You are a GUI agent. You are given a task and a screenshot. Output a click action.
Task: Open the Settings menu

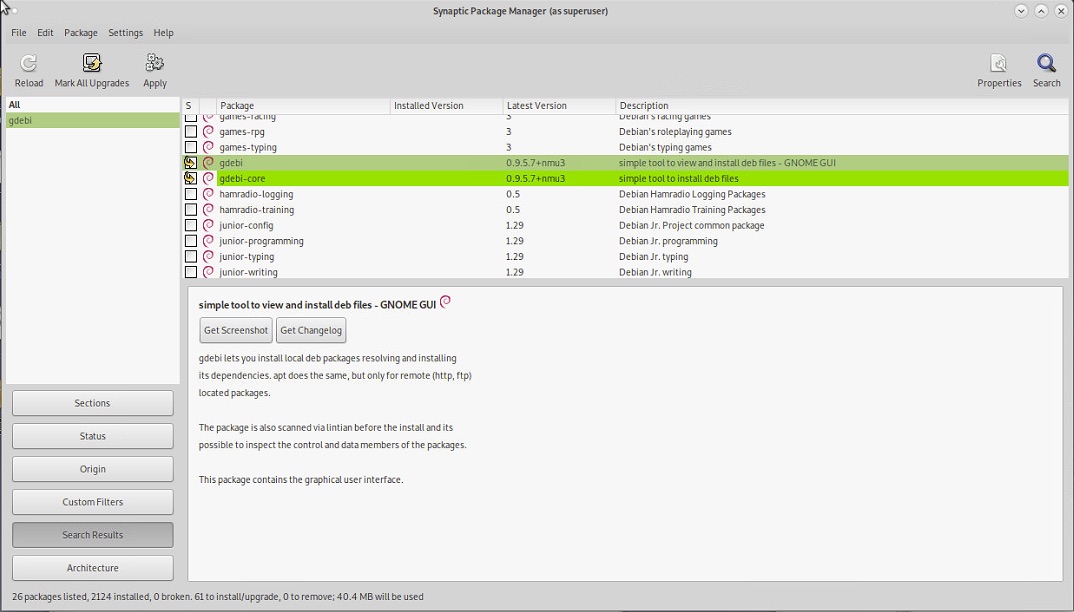(x=126, y=33)
